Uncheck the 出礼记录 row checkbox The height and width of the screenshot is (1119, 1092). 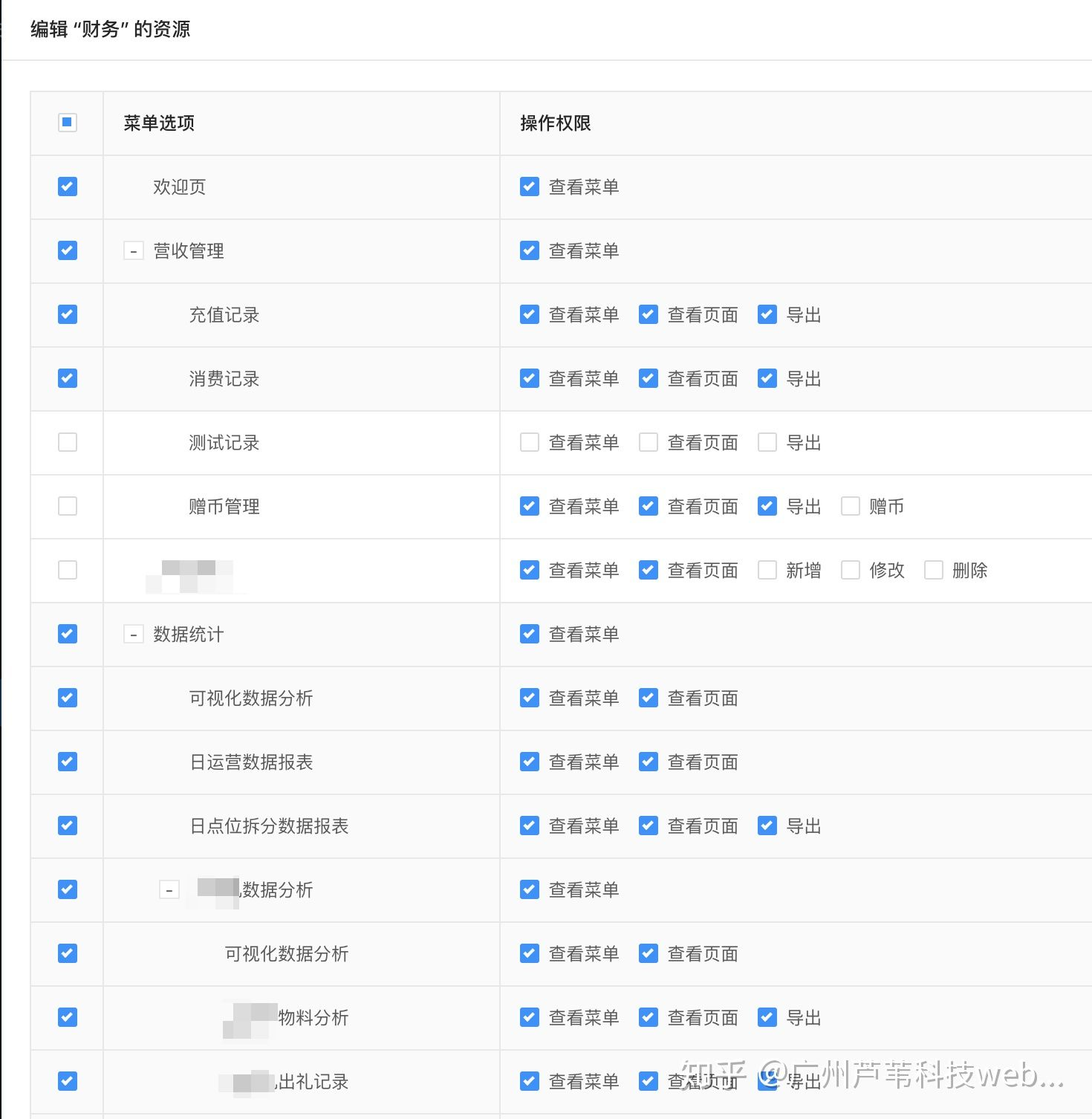(x=67, y=1081)
